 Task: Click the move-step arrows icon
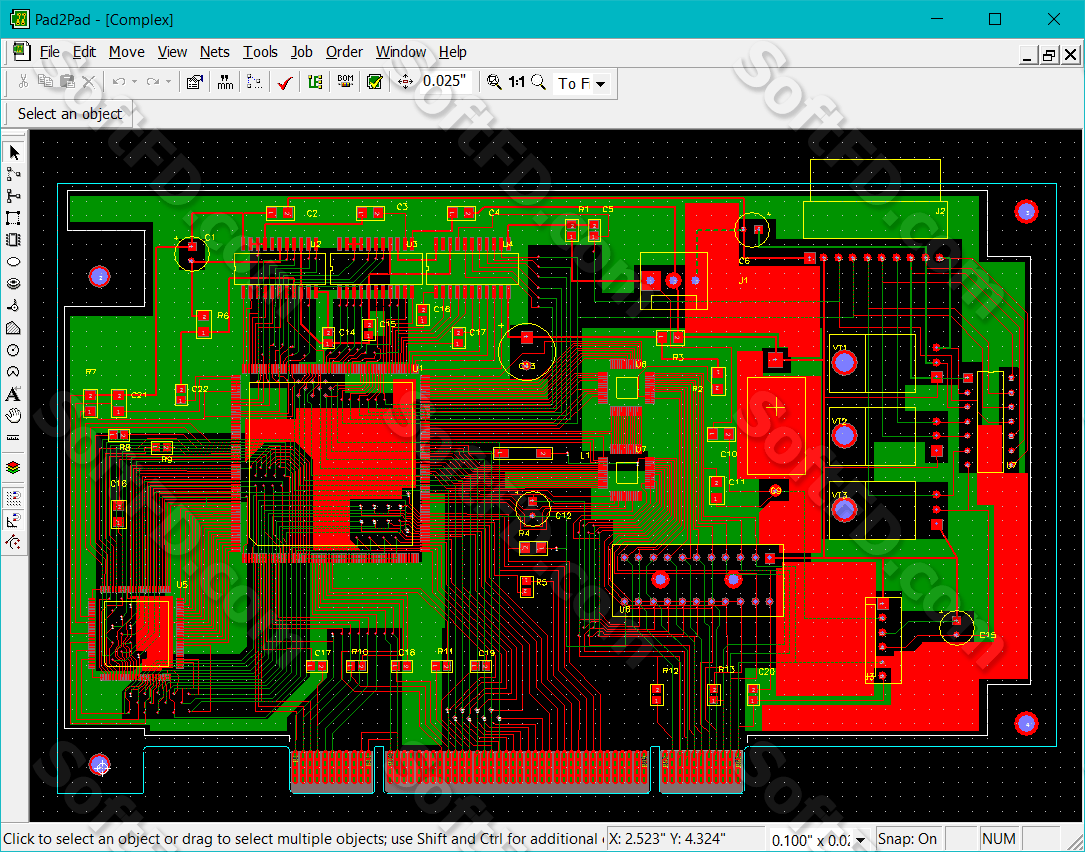[x=405, y=82]
